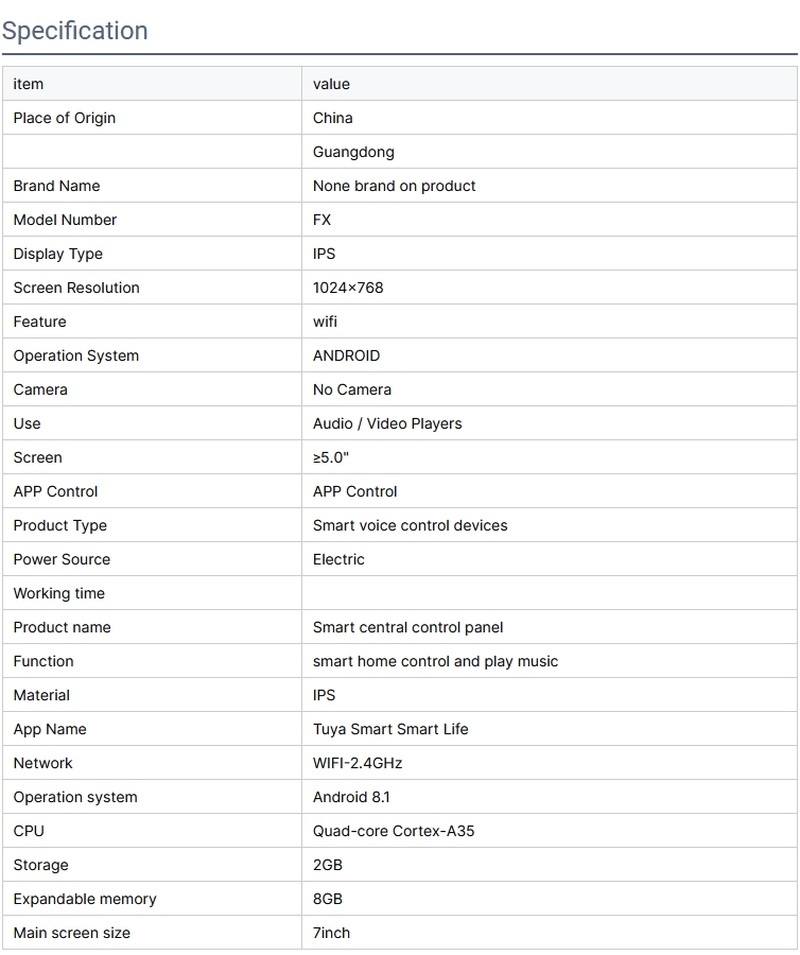Select 'Audio / Video Players' text
The width and height of the screenshot is (800, 955).
coord(387,424)
